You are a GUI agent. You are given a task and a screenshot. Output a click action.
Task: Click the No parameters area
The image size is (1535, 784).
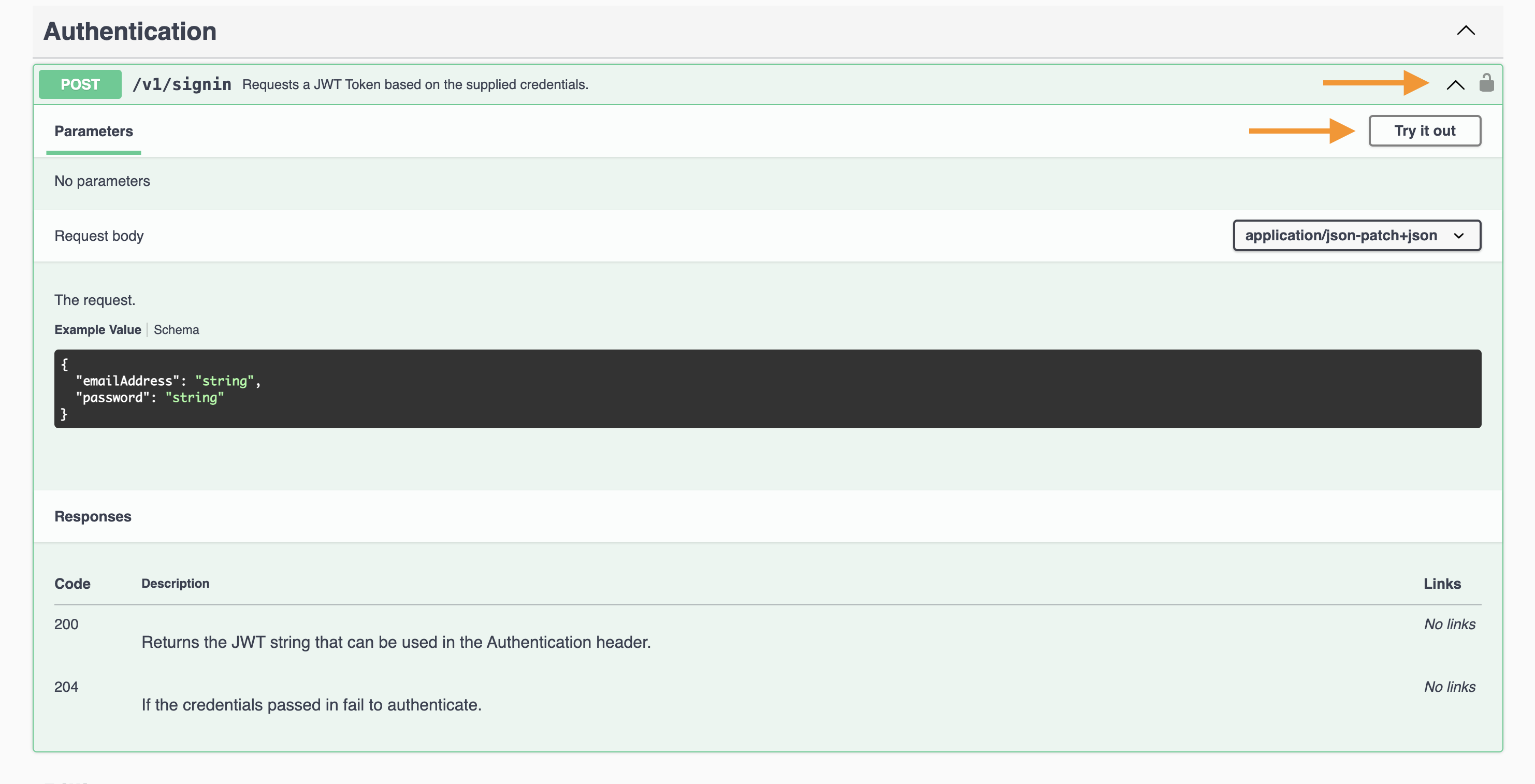[x=102, y=181]
